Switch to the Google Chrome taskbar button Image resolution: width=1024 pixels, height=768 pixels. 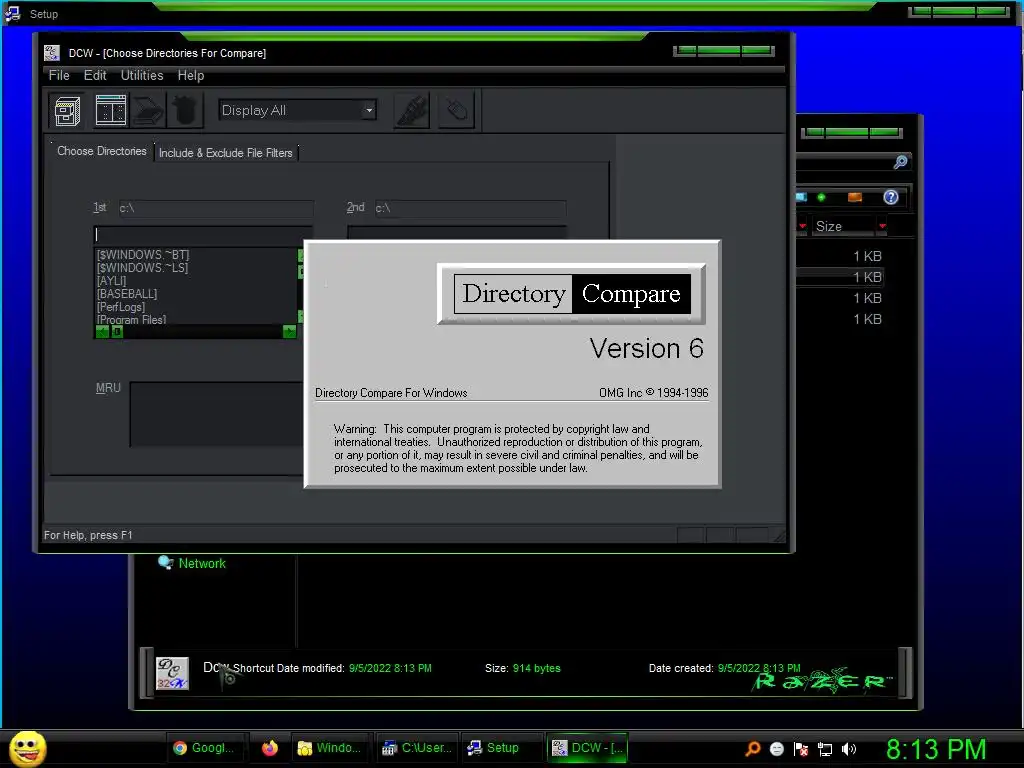[x=204, y=748]
